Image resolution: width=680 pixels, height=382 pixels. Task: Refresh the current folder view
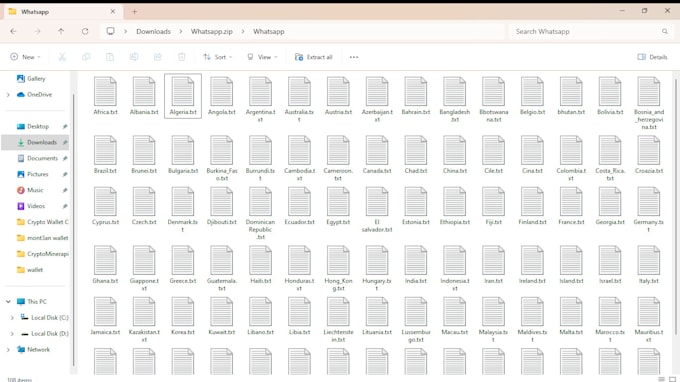click(85, 31)
